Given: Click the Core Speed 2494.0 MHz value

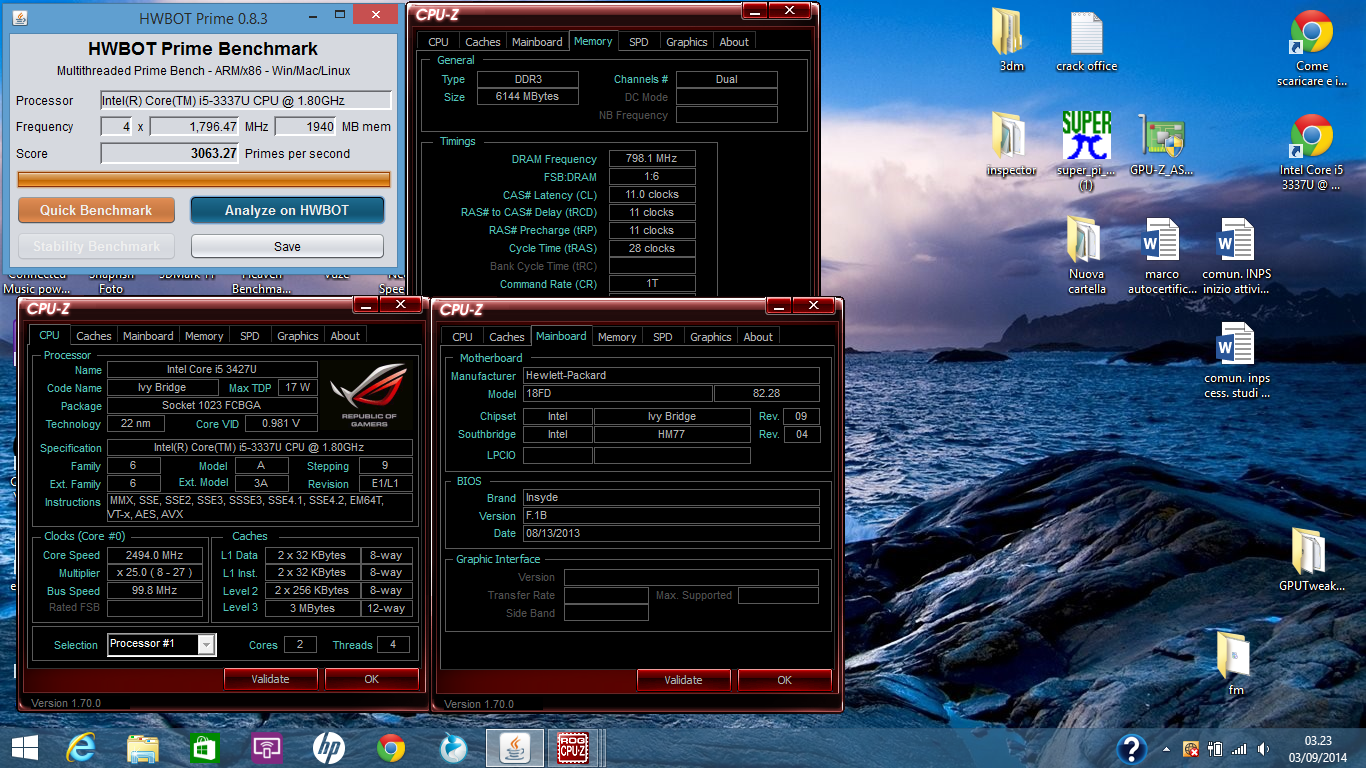Looking at the screenshot, I should [x=155, y=555].
